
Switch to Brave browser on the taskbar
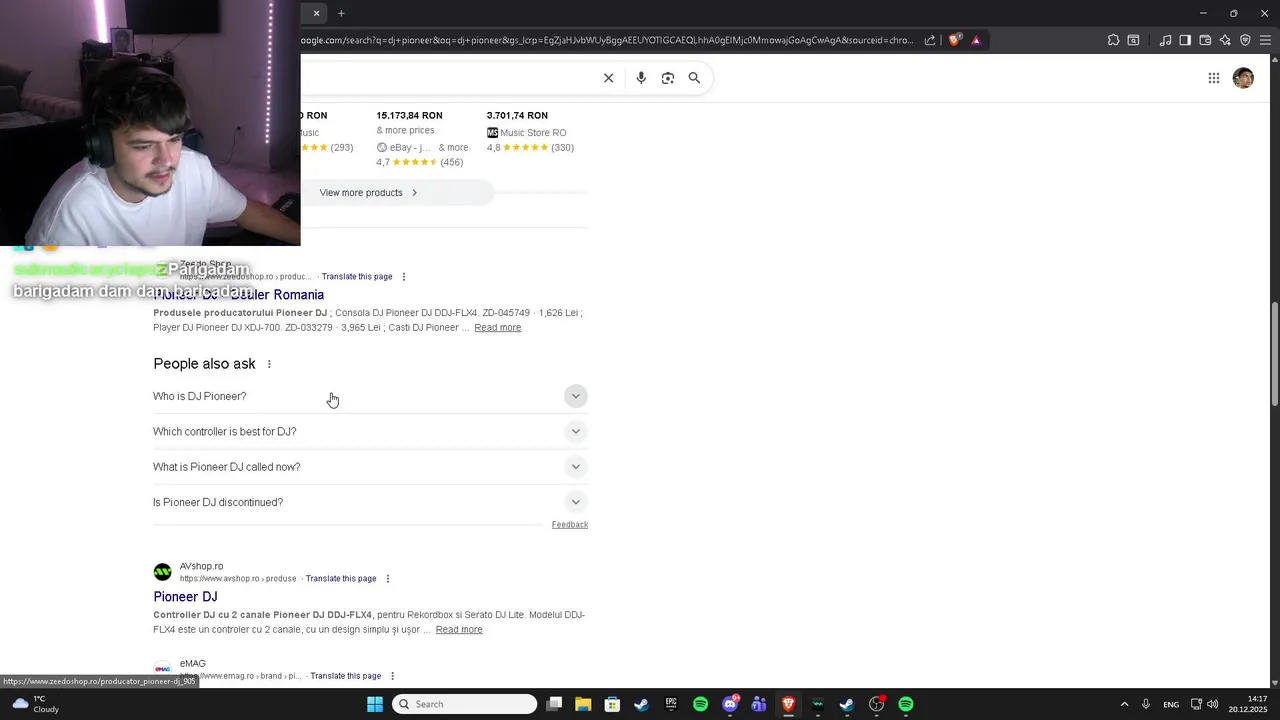click(788, 704)
